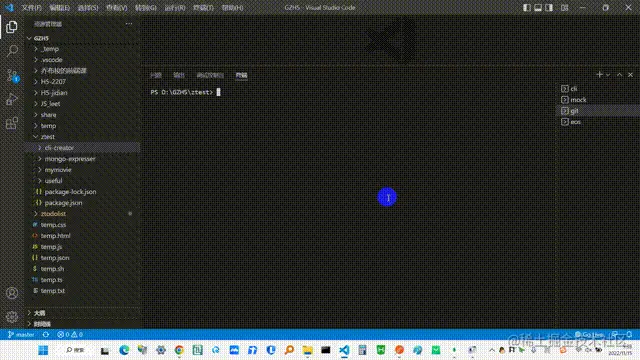Open the 帮助(H) menu

(x=232, y=8)
